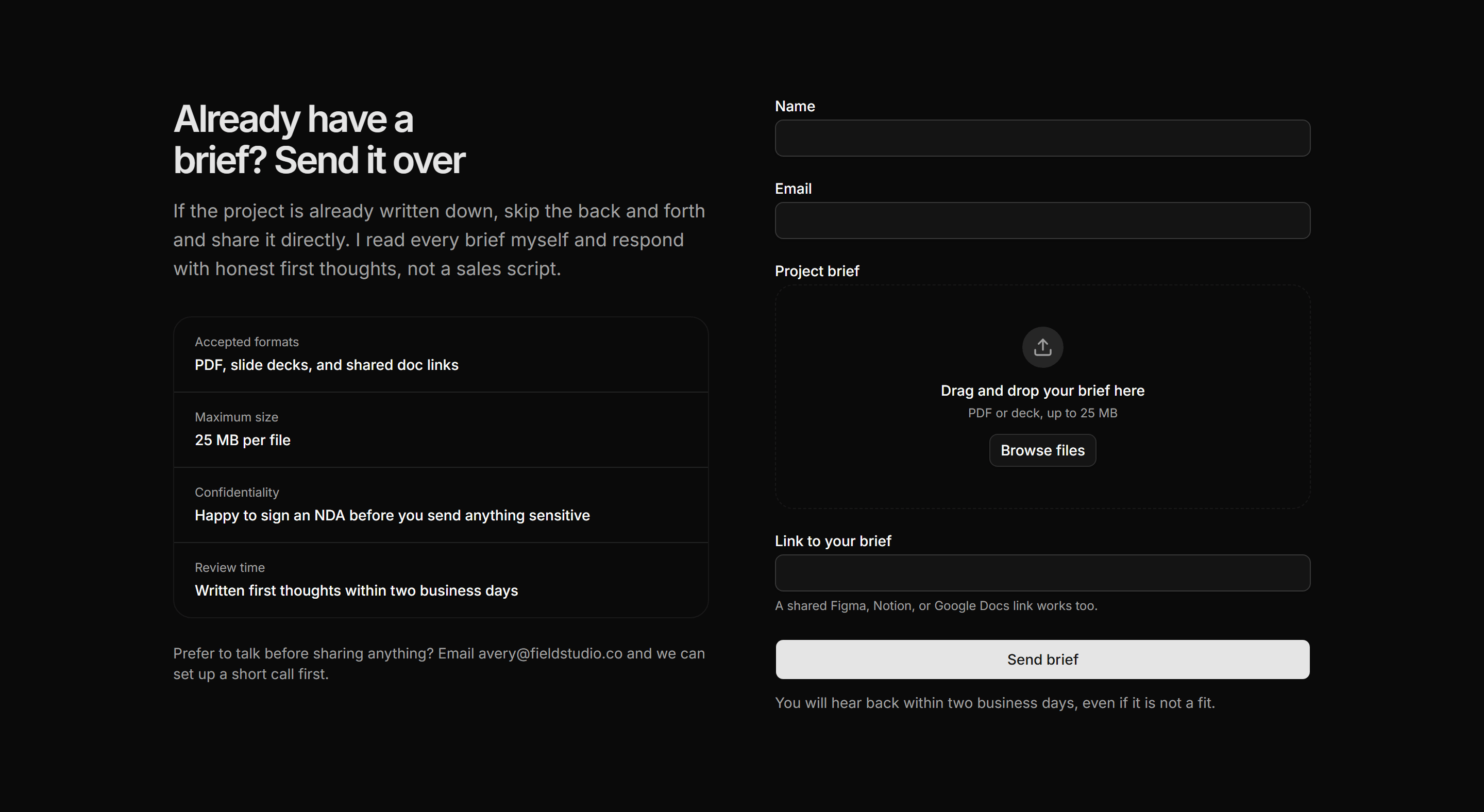Select the Confidentiality info row

(x=441, y=505)
